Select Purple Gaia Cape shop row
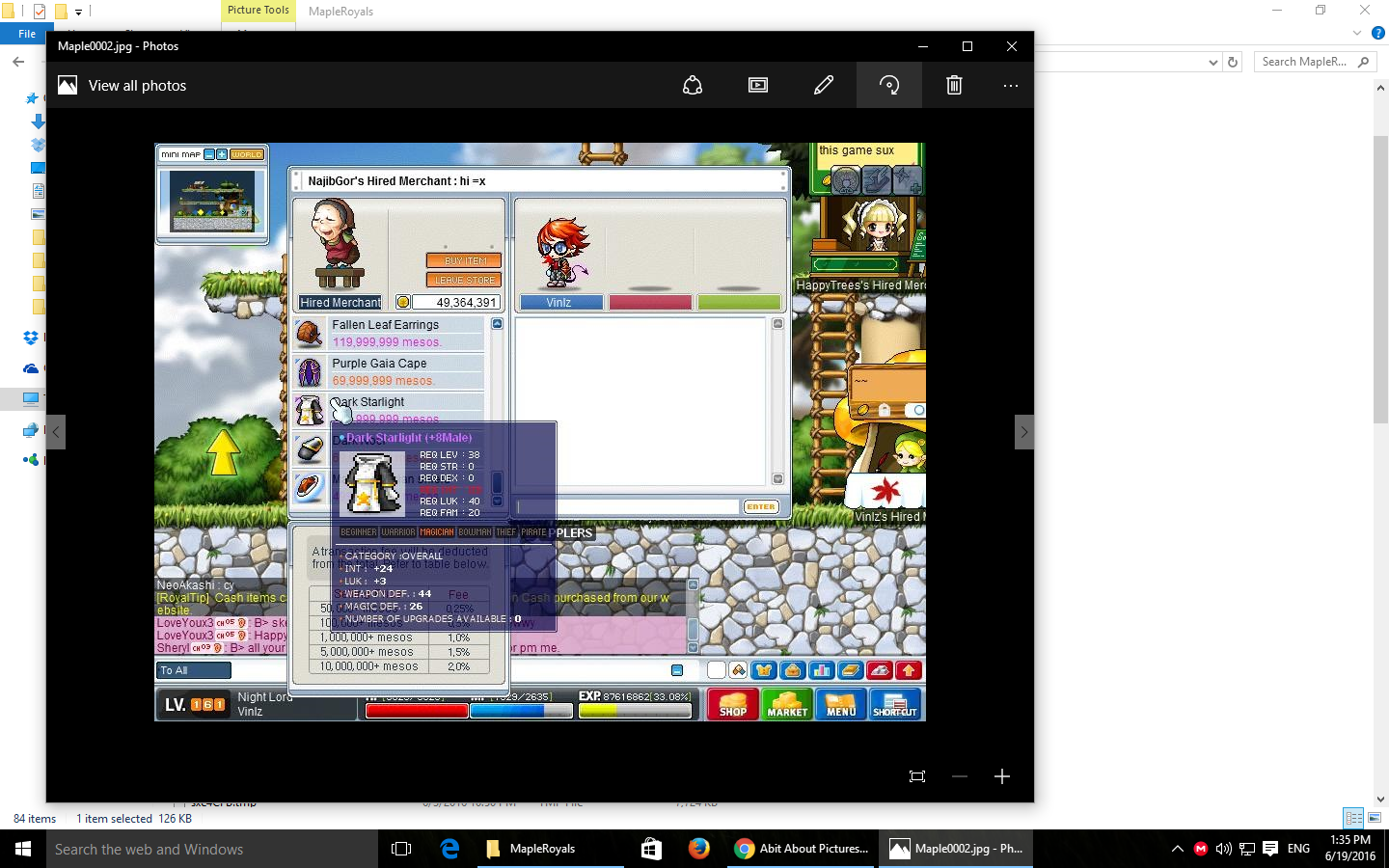The width and height of the screenshot is (1389, 868). [x=389, y=372]
